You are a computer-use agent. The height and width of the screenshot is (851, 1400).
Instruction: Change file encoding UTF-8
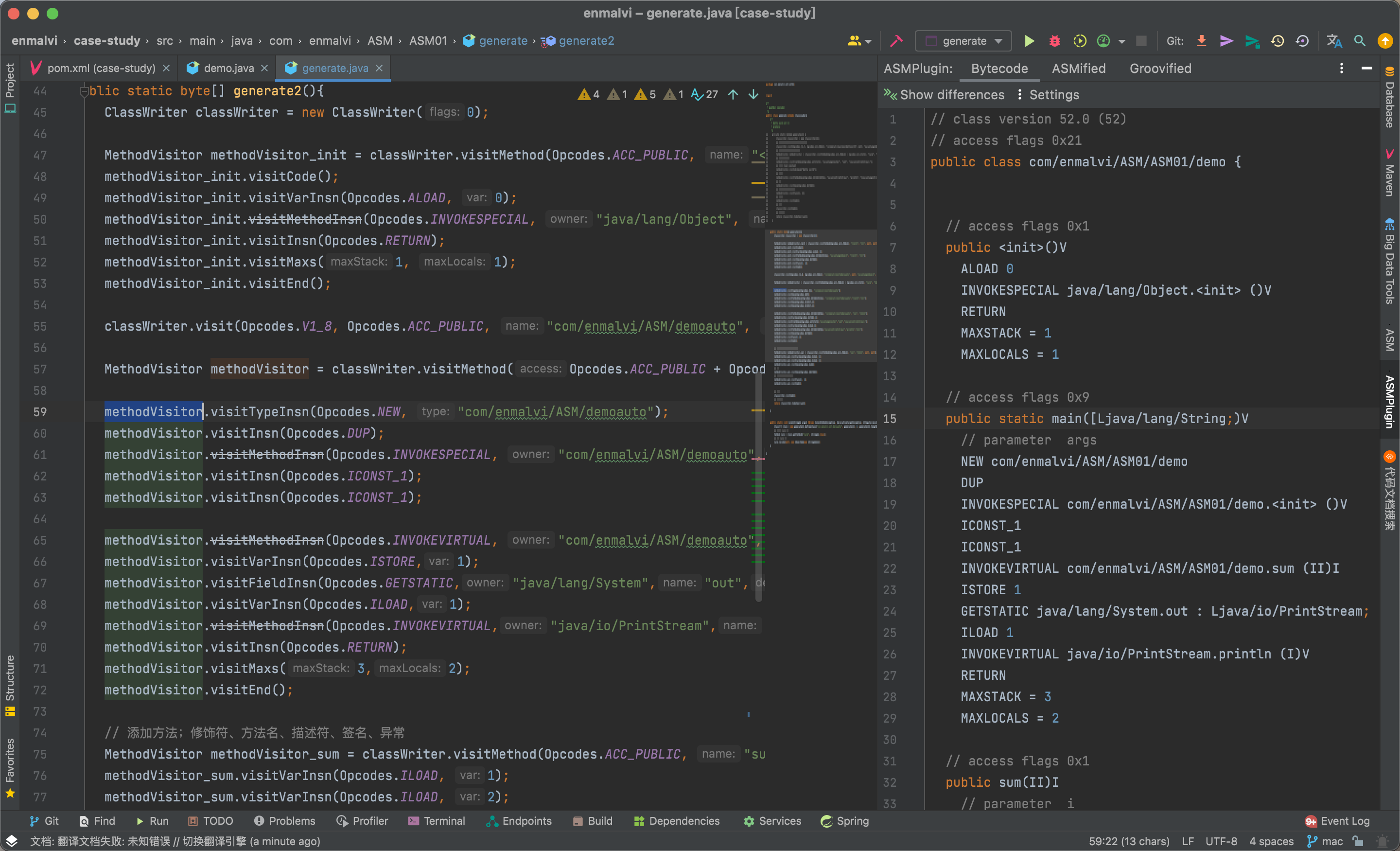(x=1221, y=841)
